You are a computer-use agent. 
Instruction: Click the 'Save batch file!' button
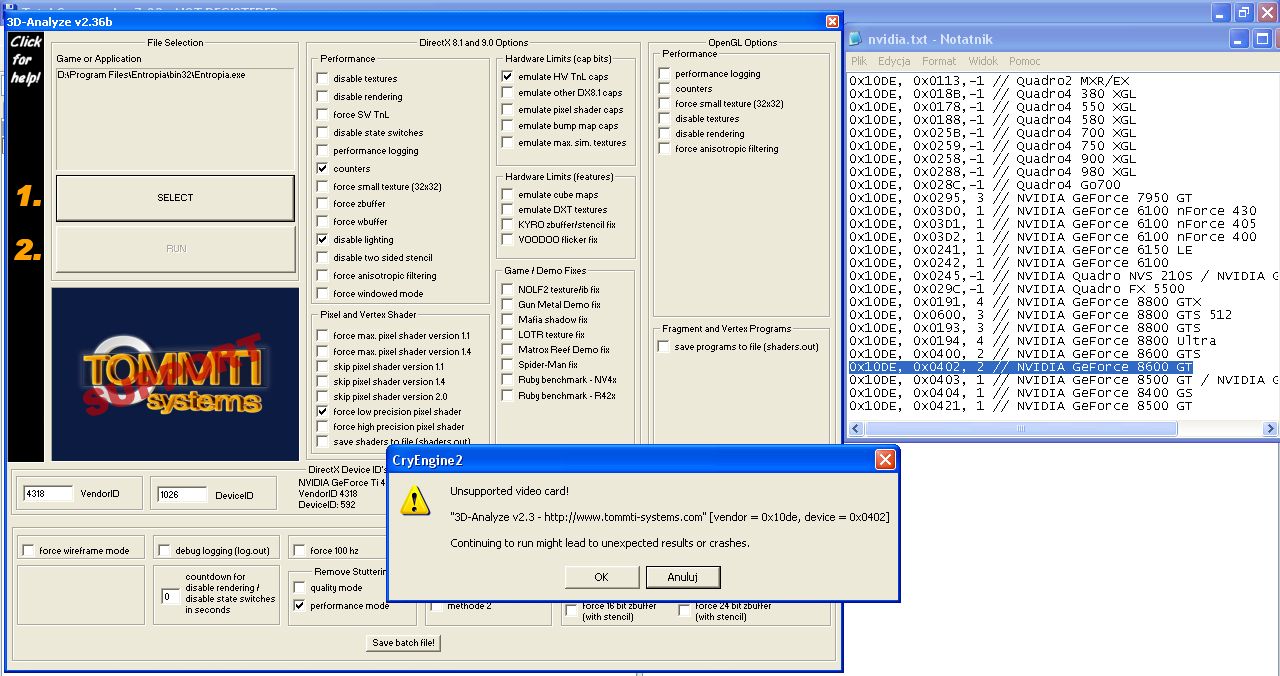[x=404, y=643]
